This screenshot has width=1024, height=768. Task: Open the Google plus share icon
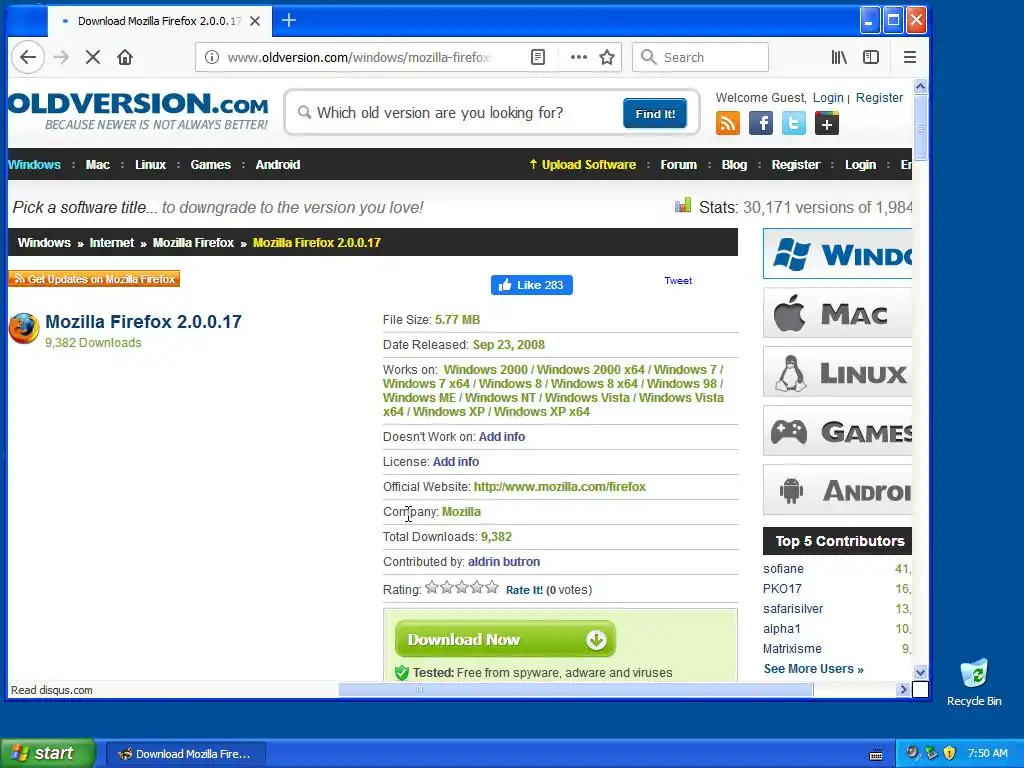click(x=827, y=123)
